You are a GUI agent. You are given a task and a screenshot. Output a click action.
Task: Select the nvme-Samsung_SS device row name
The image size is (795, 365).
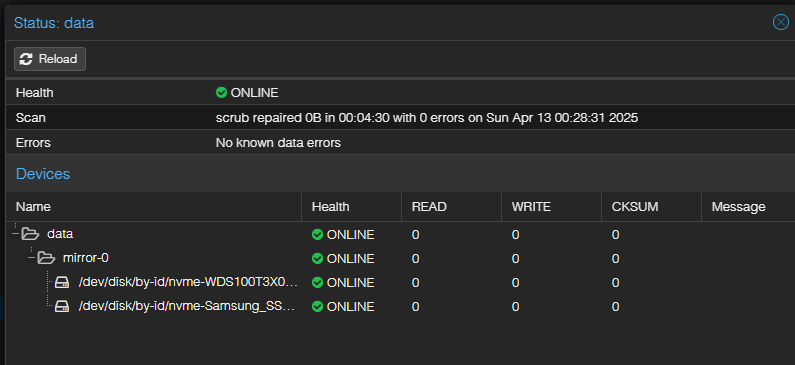click(x=187, y=307)
